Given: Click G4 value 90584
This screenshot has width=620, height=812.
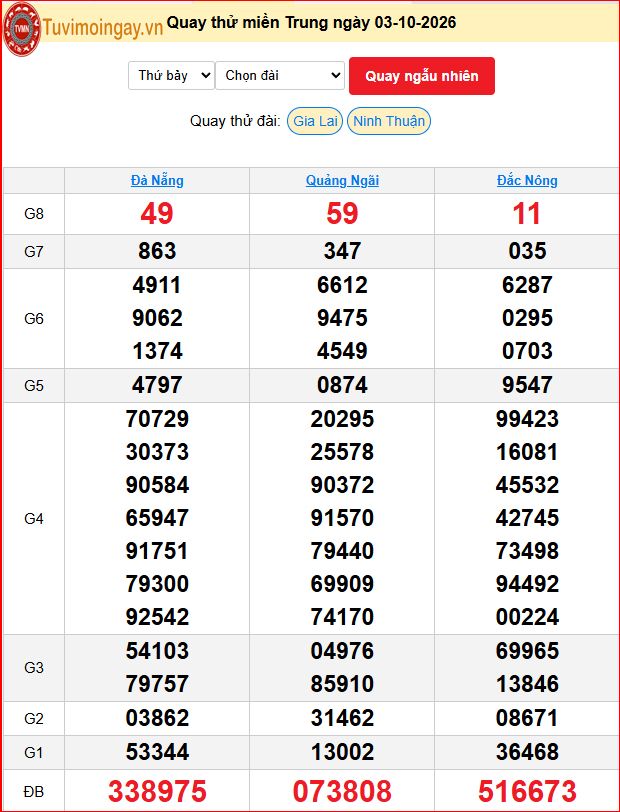Looking at the screenshot, I should coord(157,485).
